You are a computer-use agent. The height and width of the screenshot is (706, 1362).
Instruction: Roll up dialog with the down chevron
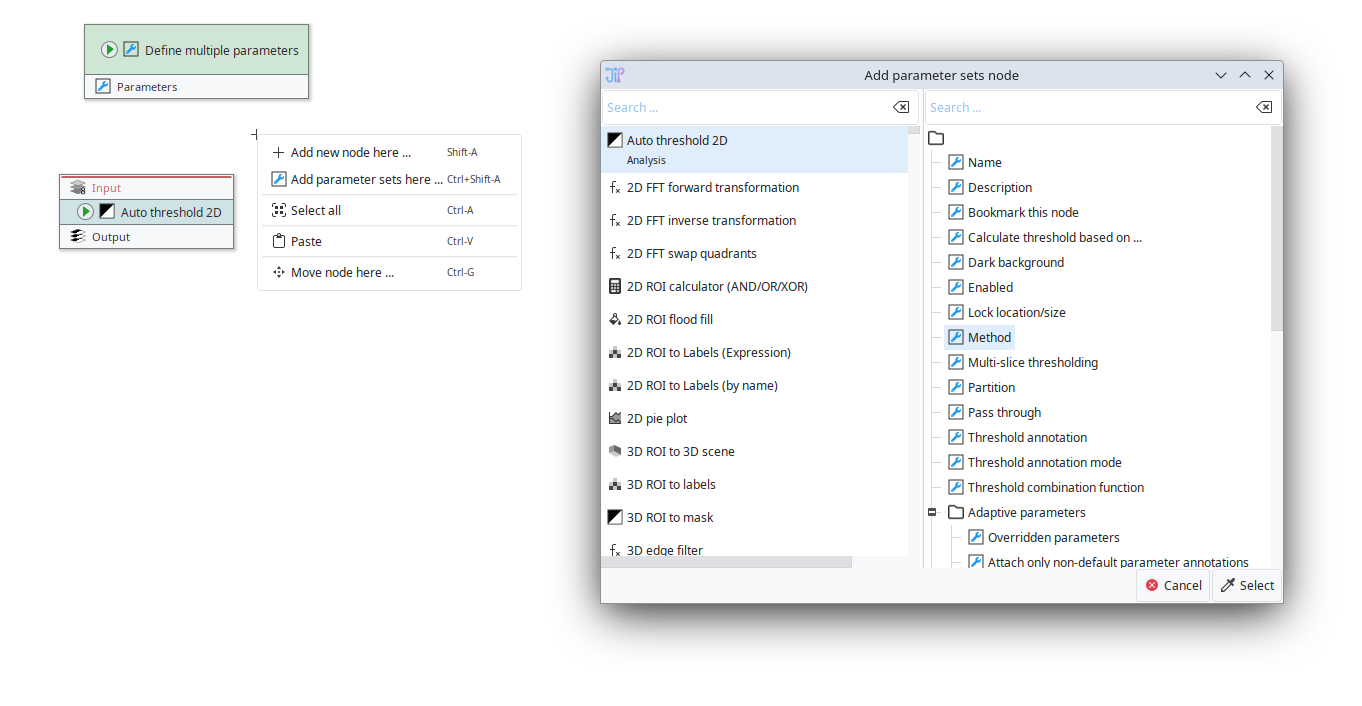1221,75
